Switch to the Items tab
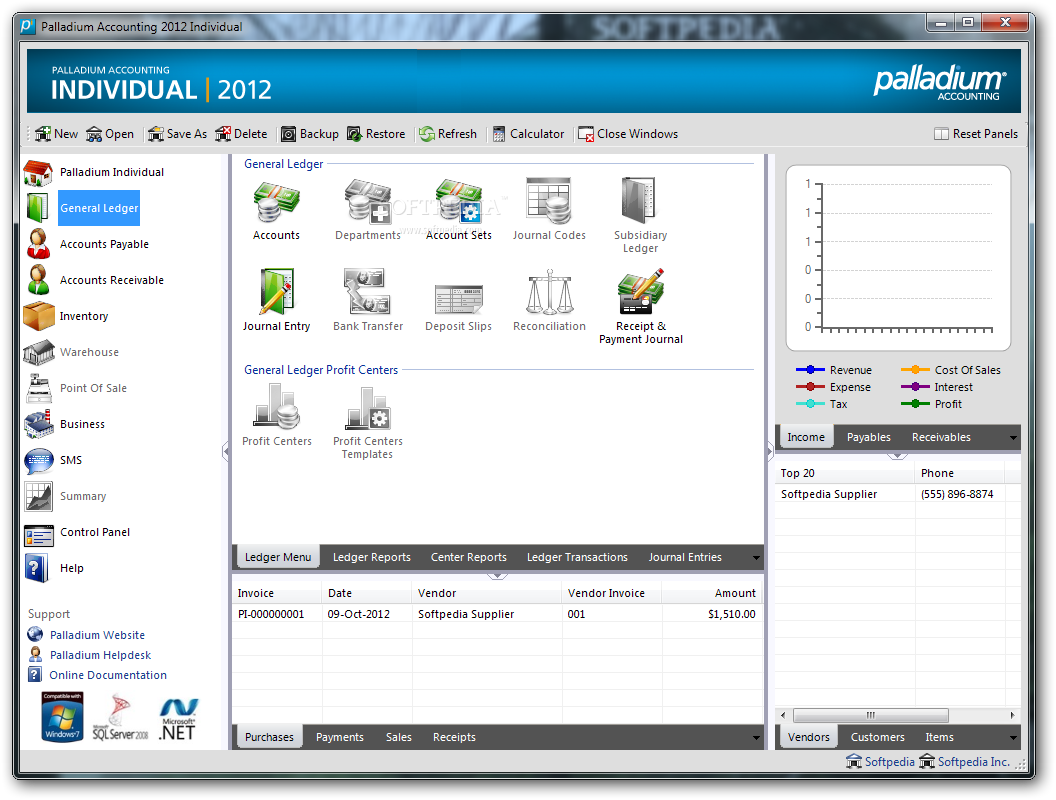This screenshot has width=1056, height=800. point(939,738)
